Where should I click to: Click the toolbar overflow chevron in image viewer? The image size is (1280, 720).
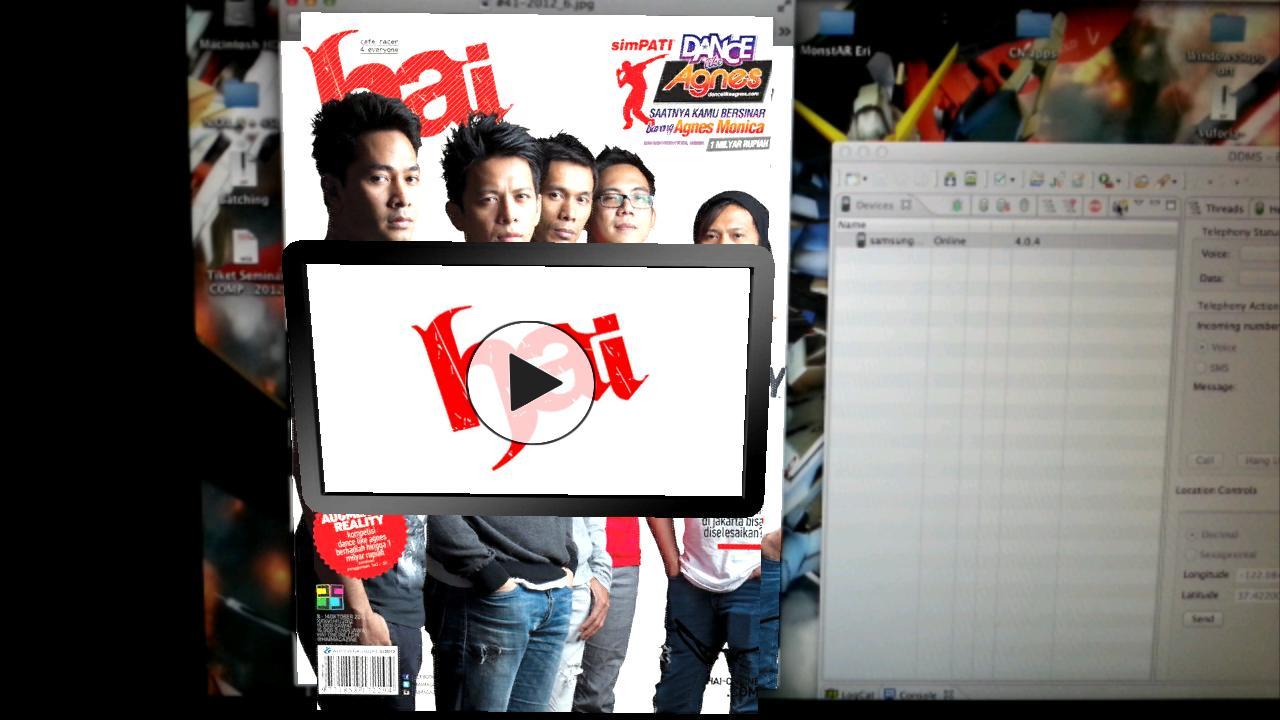pyautogui.click(x=785, y=31)
